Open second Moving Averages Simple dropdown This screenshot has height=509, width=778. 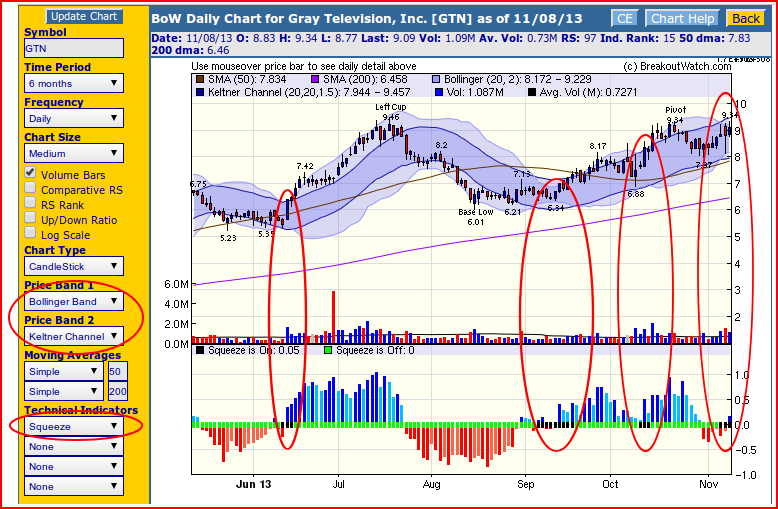tap(64, 391)
